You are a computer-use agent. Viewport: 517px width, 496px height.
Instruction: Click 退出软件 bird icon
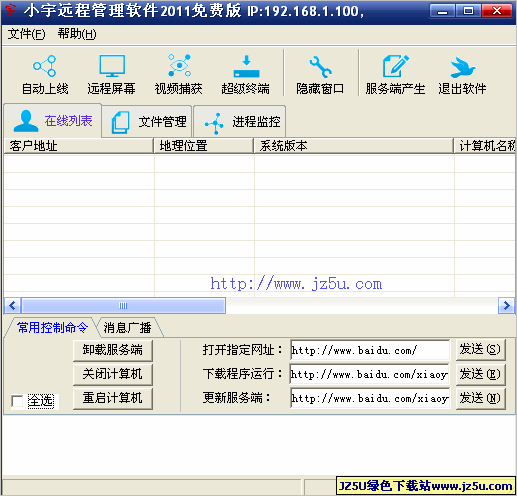click(x=463, y=67)
